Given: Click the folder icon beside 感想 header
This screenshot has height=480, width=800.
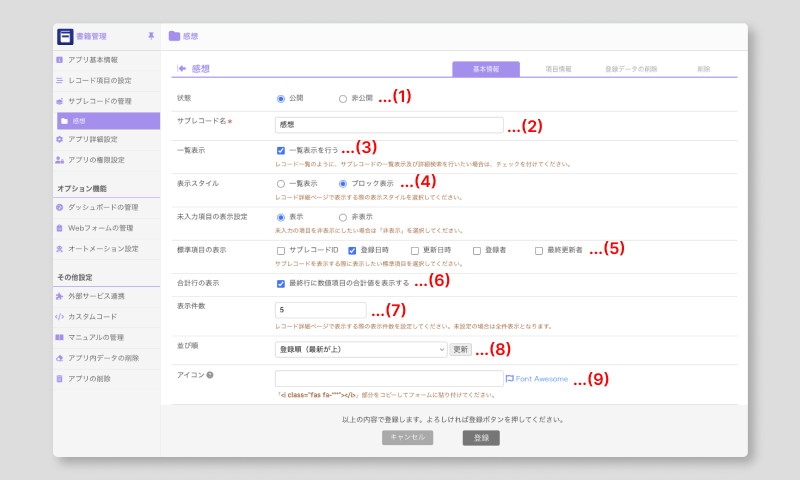Looking at the screenshot, I should pos(174,36).
